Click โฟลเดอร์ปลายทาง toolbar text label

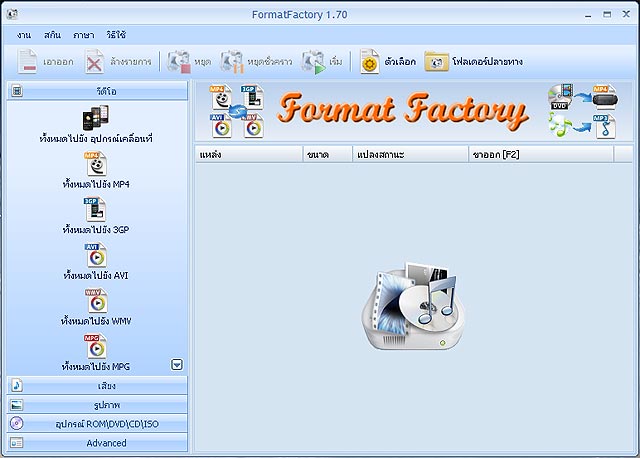point(487,62)
